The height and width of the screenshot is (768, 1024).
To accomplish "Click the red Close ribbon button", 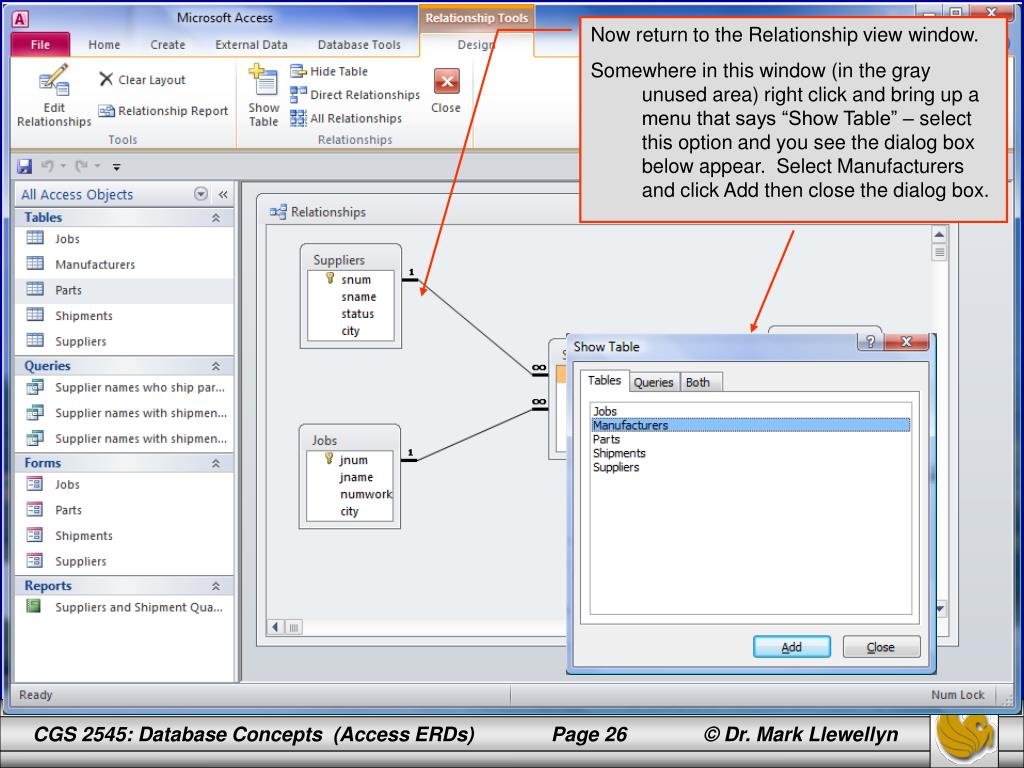I will 446,90.
